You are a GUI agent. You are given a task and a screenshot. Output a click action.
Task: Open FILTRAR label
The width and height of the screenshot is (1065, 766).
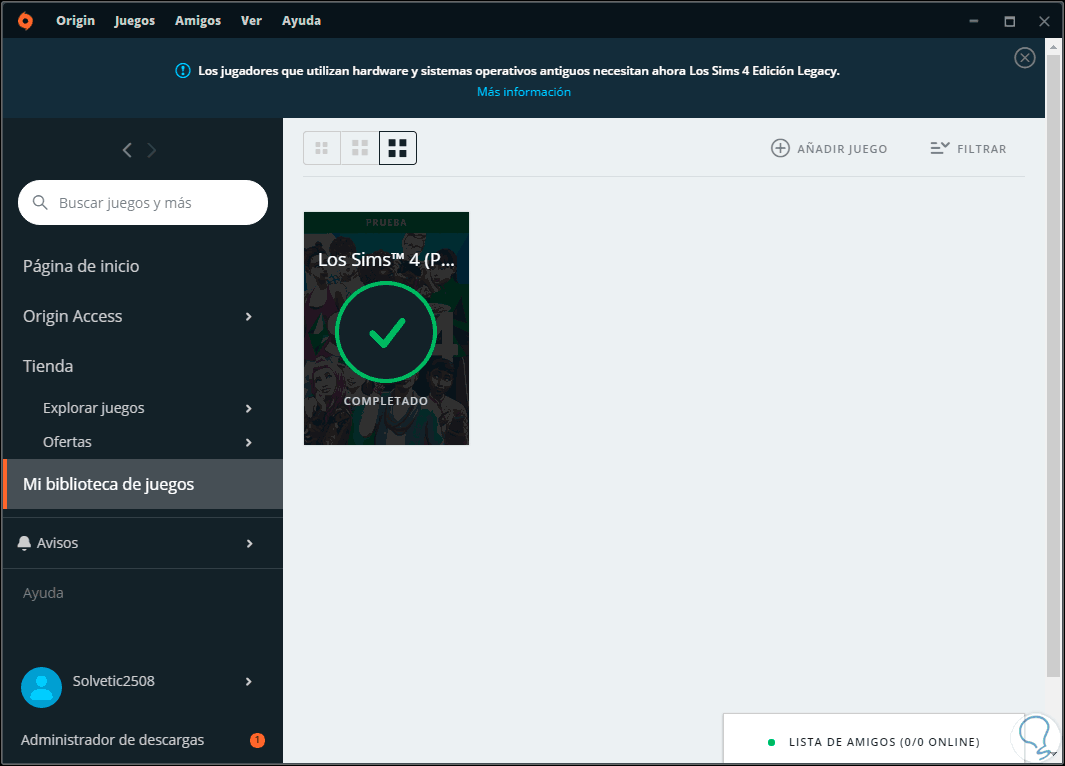[981, 149]
